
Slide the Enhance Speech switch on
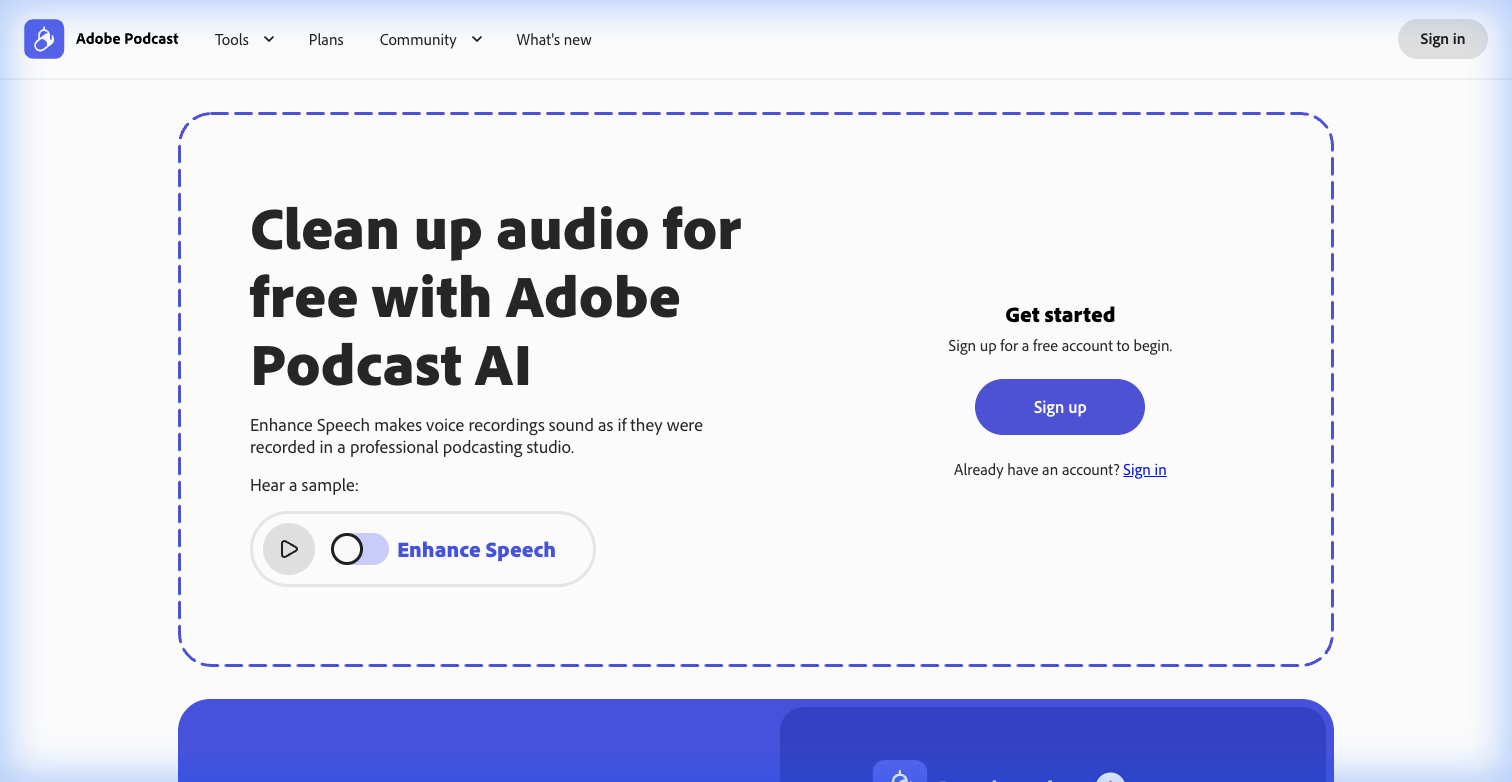(358, 549)
